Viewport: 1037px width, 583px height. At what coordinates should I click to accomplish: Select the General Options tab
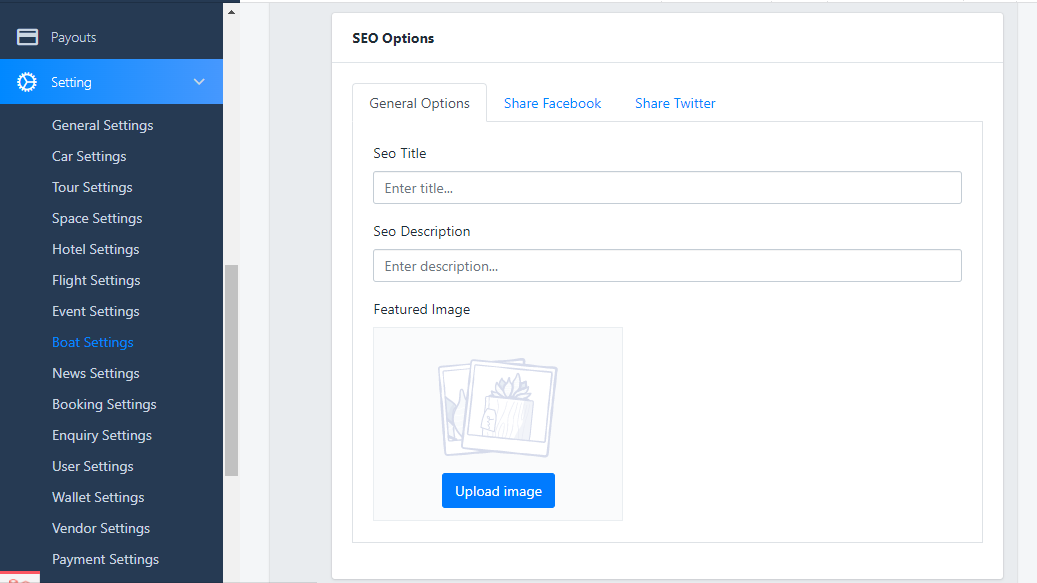click(x=419, y=103)
